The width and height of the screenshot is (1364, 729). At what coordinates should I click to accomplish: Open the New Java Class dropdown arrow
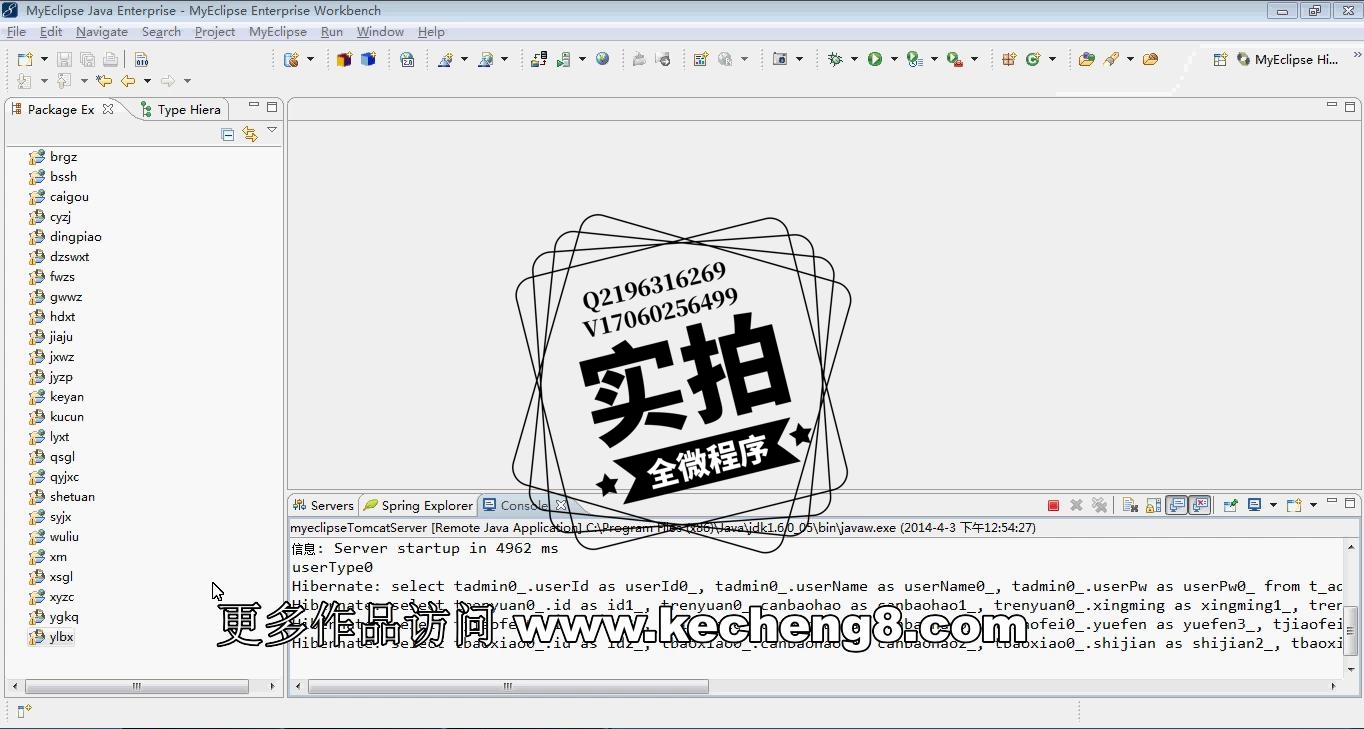(x=1053, y=60)
